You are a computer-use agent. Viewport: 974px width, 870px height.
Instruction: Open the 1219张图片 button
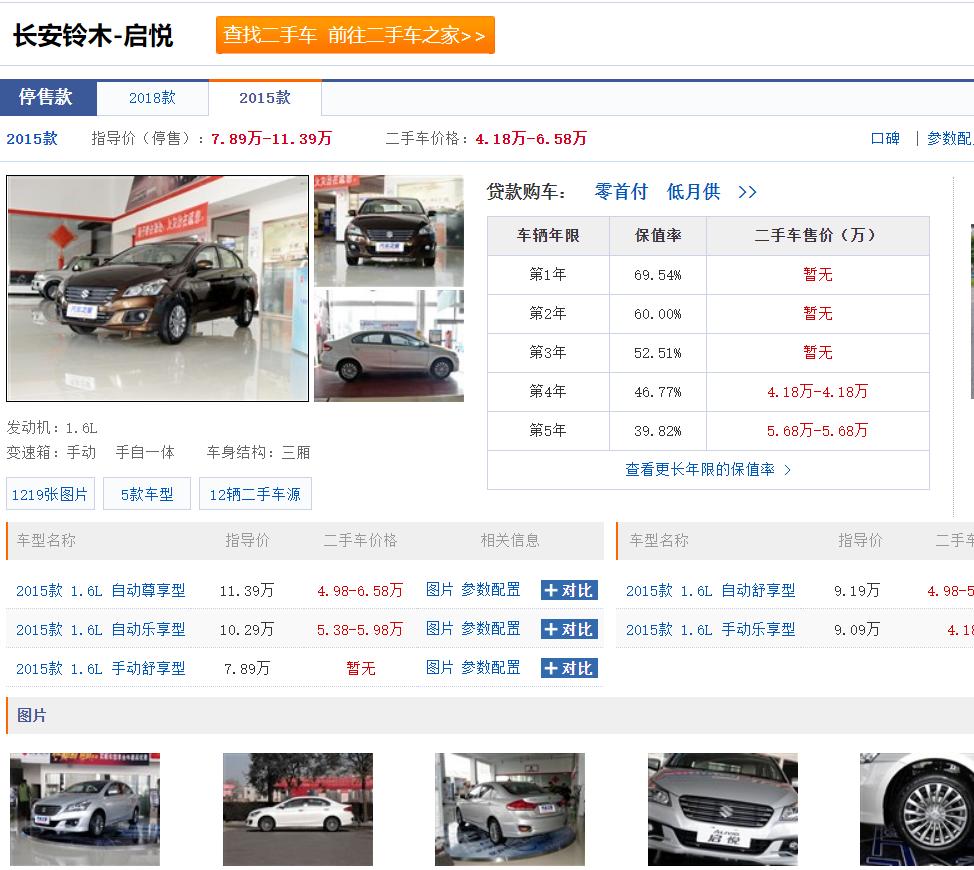click(49, 494)
